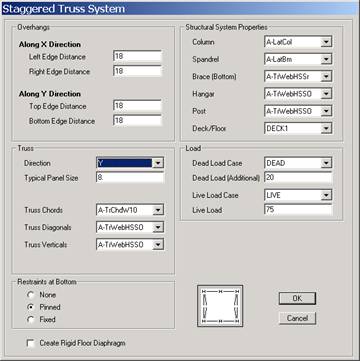Open the Truss Chords dropdown

(x=158, y=210)
